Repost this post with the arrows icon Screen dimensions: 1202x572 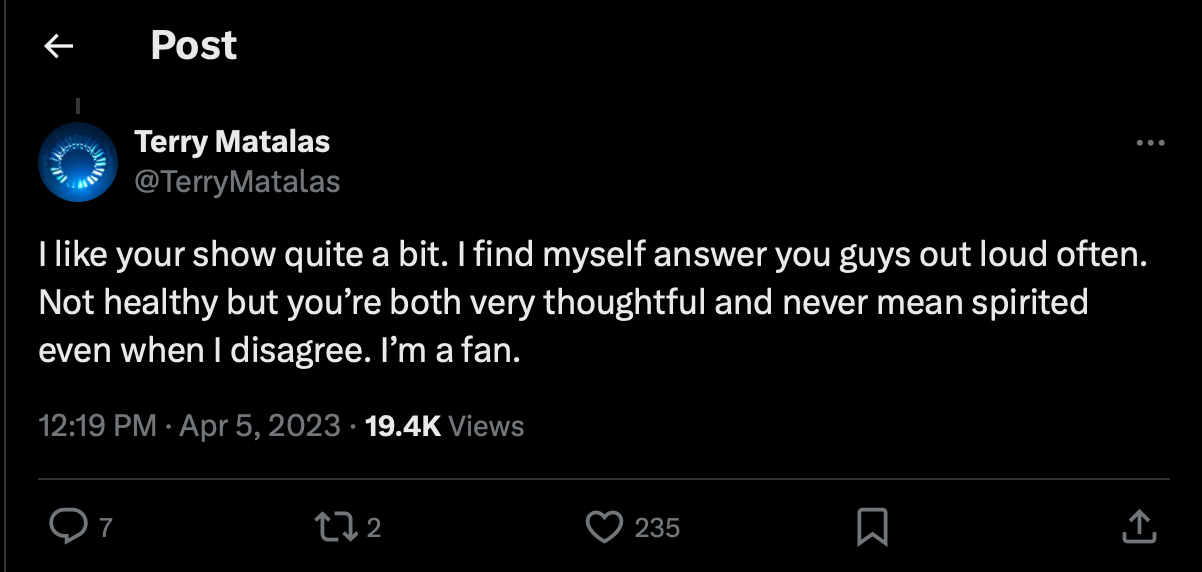[x=329, y=526]
